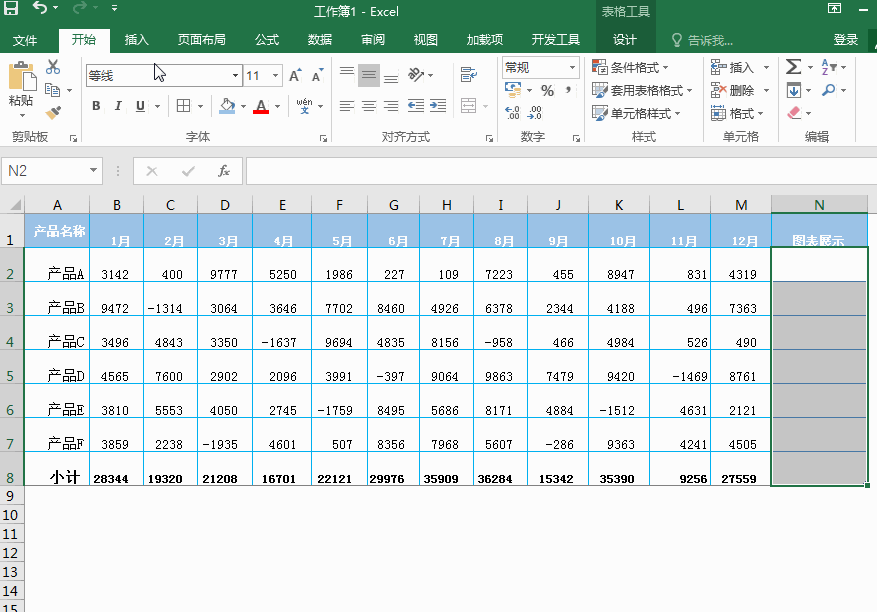Click the insert function fx icon
The image size is (877, 612).
[224, 171]
